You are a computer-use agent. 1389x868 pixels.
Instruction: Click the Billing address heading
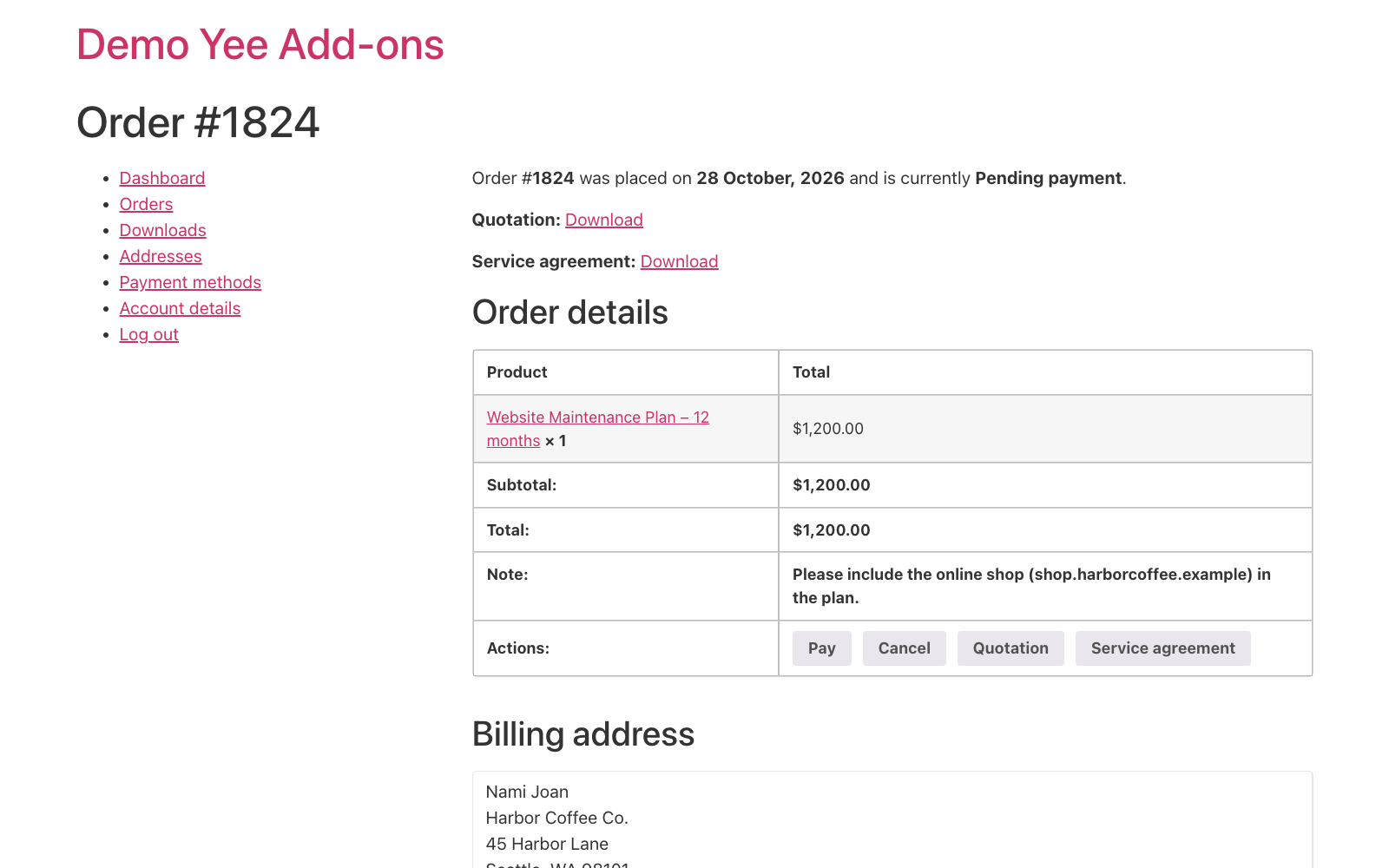tap(583, 734)
